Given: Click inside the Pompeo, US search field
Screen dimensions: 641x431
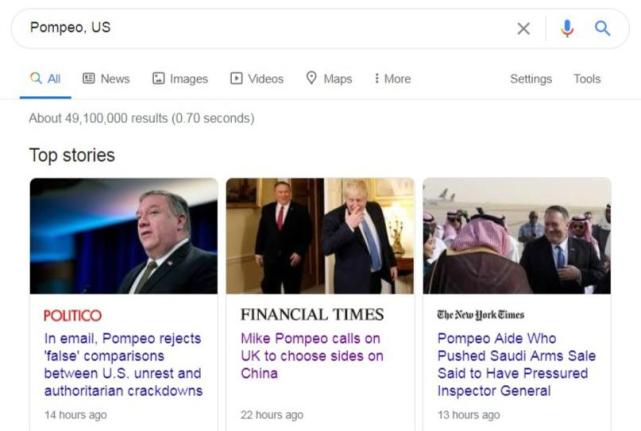Looking at the screenshot, I should coord(260,28).
